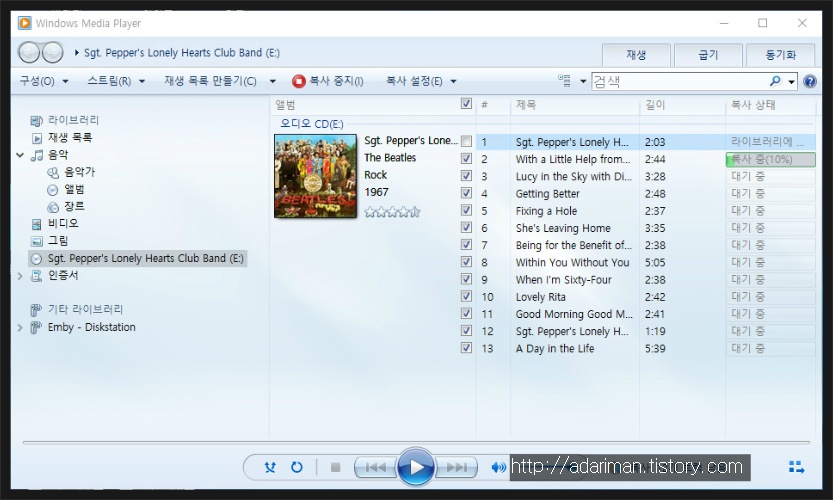Uncheck Lucy in the Sky checkbox
This screenshot has height=500, width=833.
466,175
